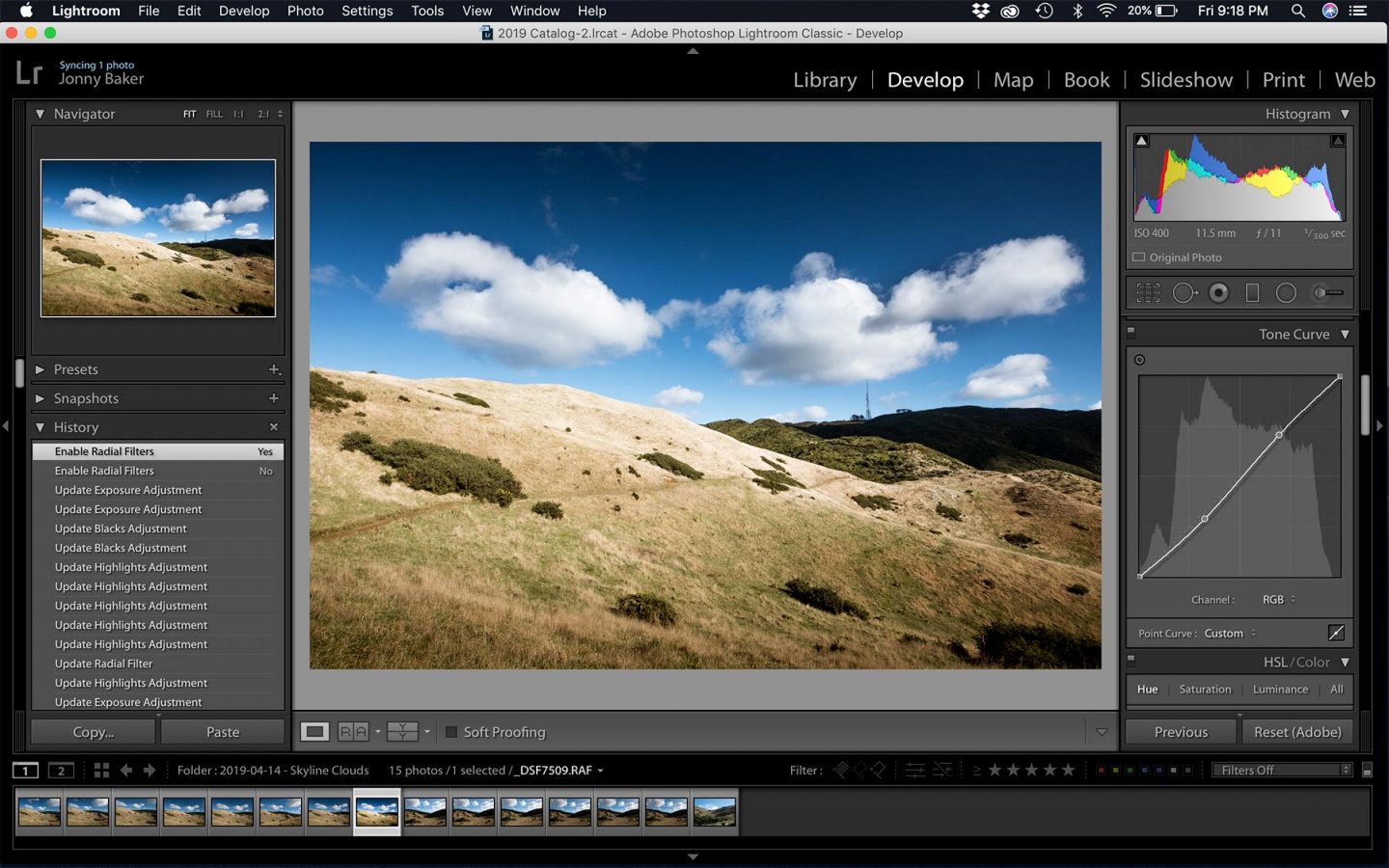Select the Adjustment Brush tool
1389x868 pixels.
pyautogui.click(x=1323, y=292)
